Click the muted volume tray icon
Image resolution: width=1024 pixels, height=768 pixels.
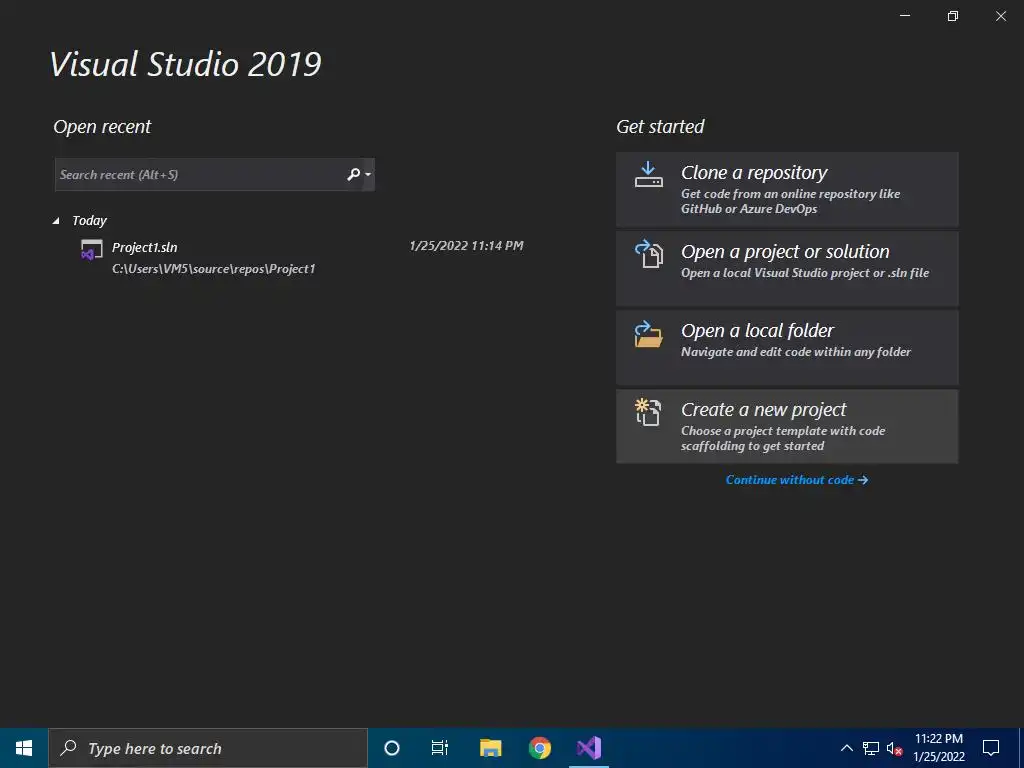point(895,748)
